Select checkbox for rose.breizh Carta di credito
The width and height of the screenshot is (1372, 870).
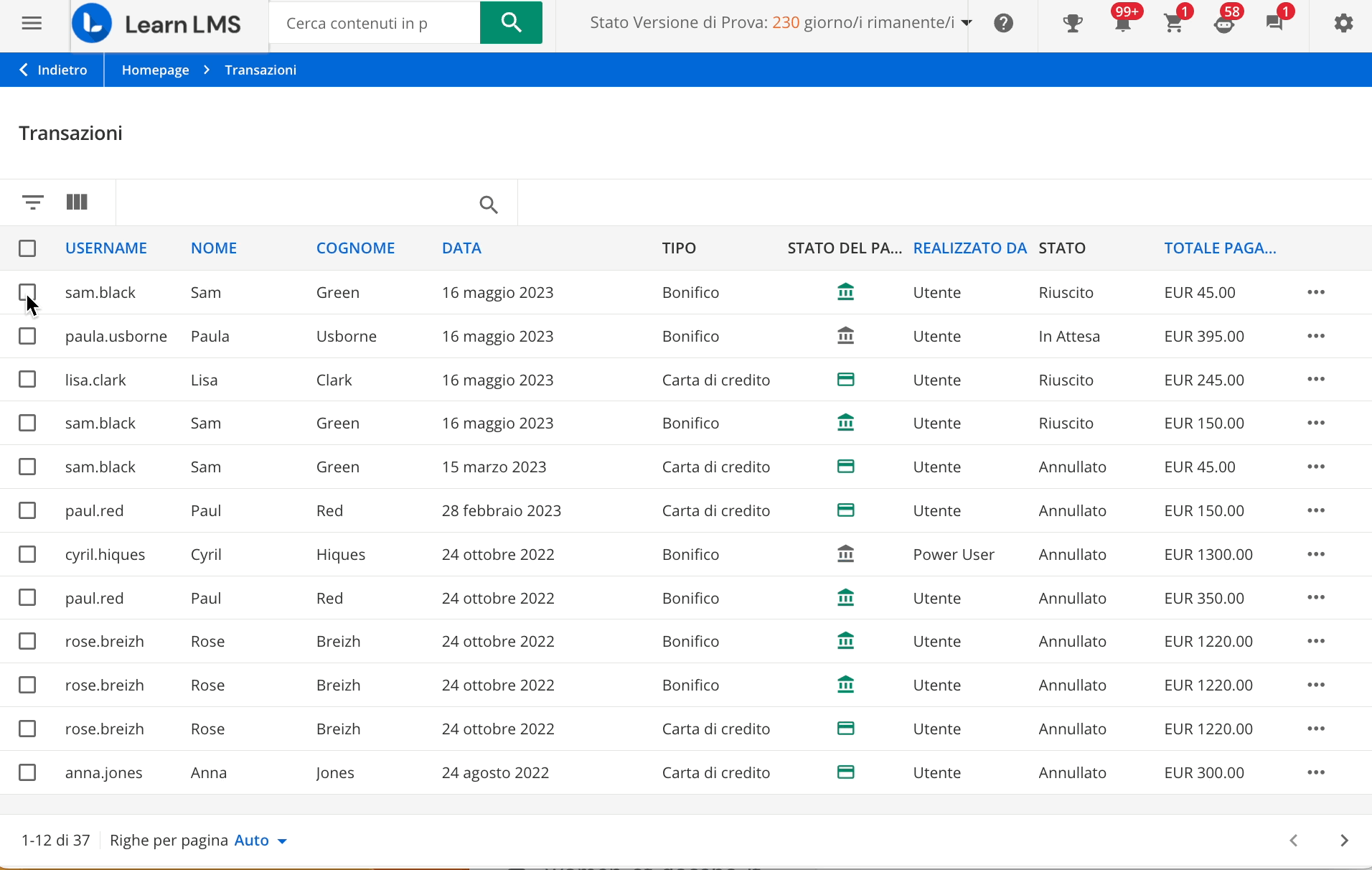pyautogui.click(x=27, y=729)
